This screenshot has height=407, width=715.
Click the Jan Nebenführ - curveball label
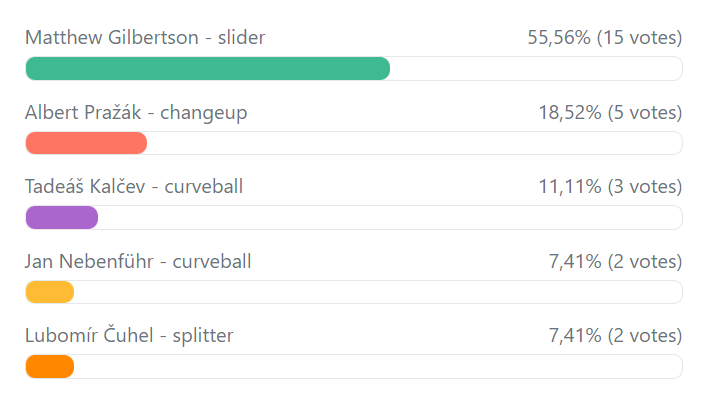(x=138, y=262)
